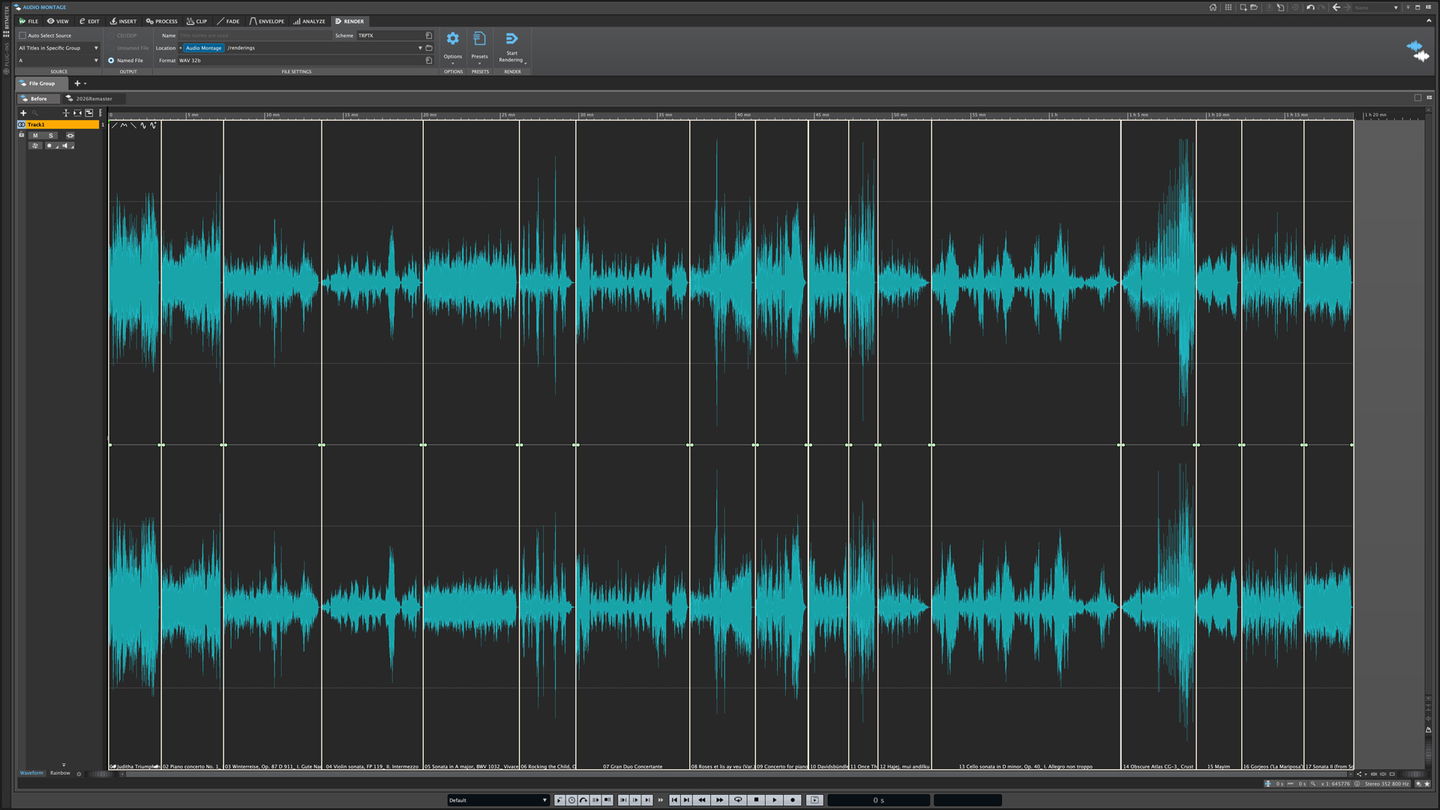Open the render Presets icon
The height and width of the screenshot is (810, 1440).
pyautogui.click(x=480, y=39)
